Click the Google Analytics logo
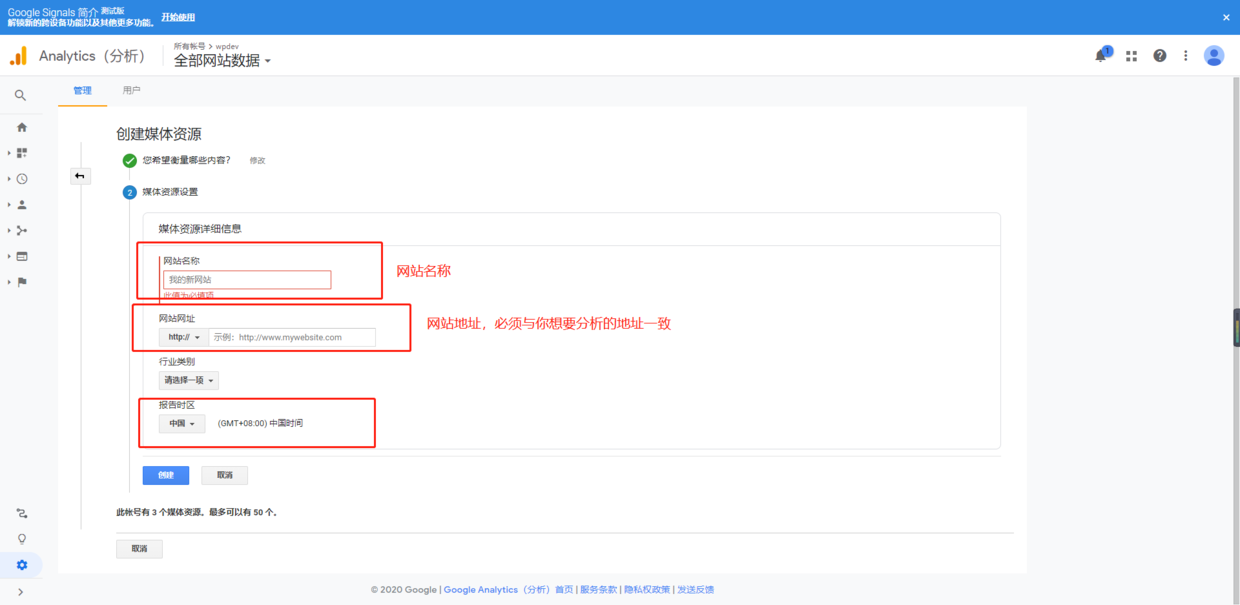The height and width of the screenshot is (605, 1240). tap(18, 56)
